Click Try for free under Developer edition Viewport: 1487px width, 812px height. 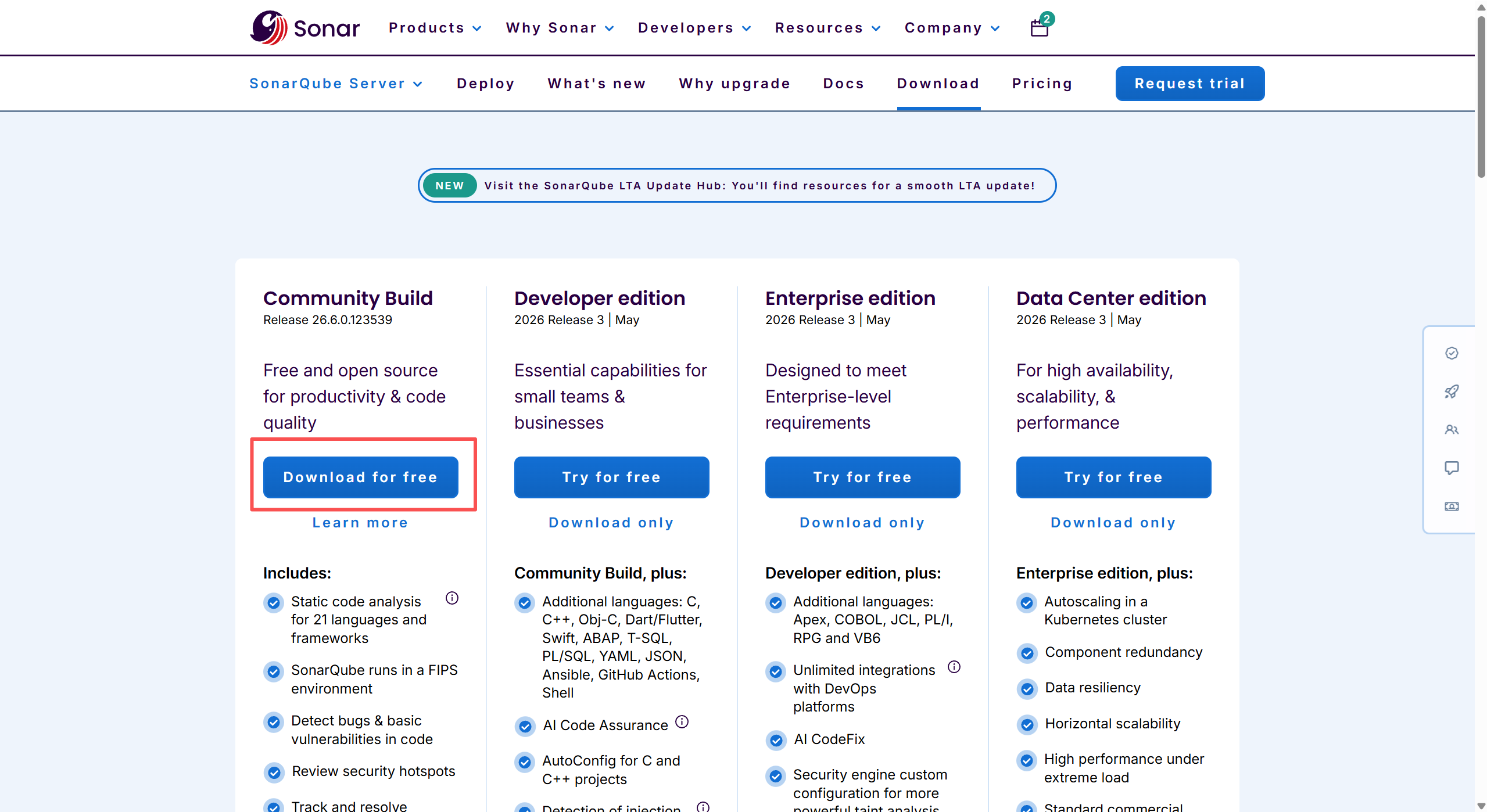[x=611, y=477]
